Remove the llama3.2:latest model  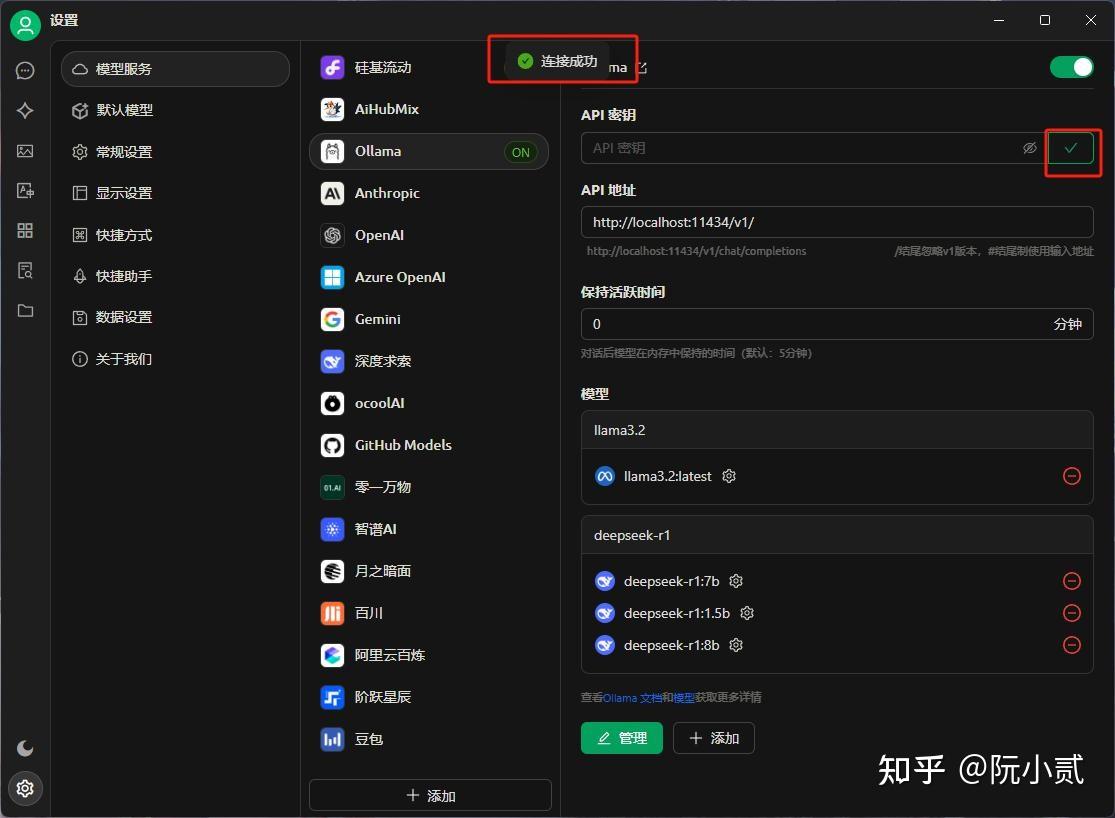coord(1072,476)
